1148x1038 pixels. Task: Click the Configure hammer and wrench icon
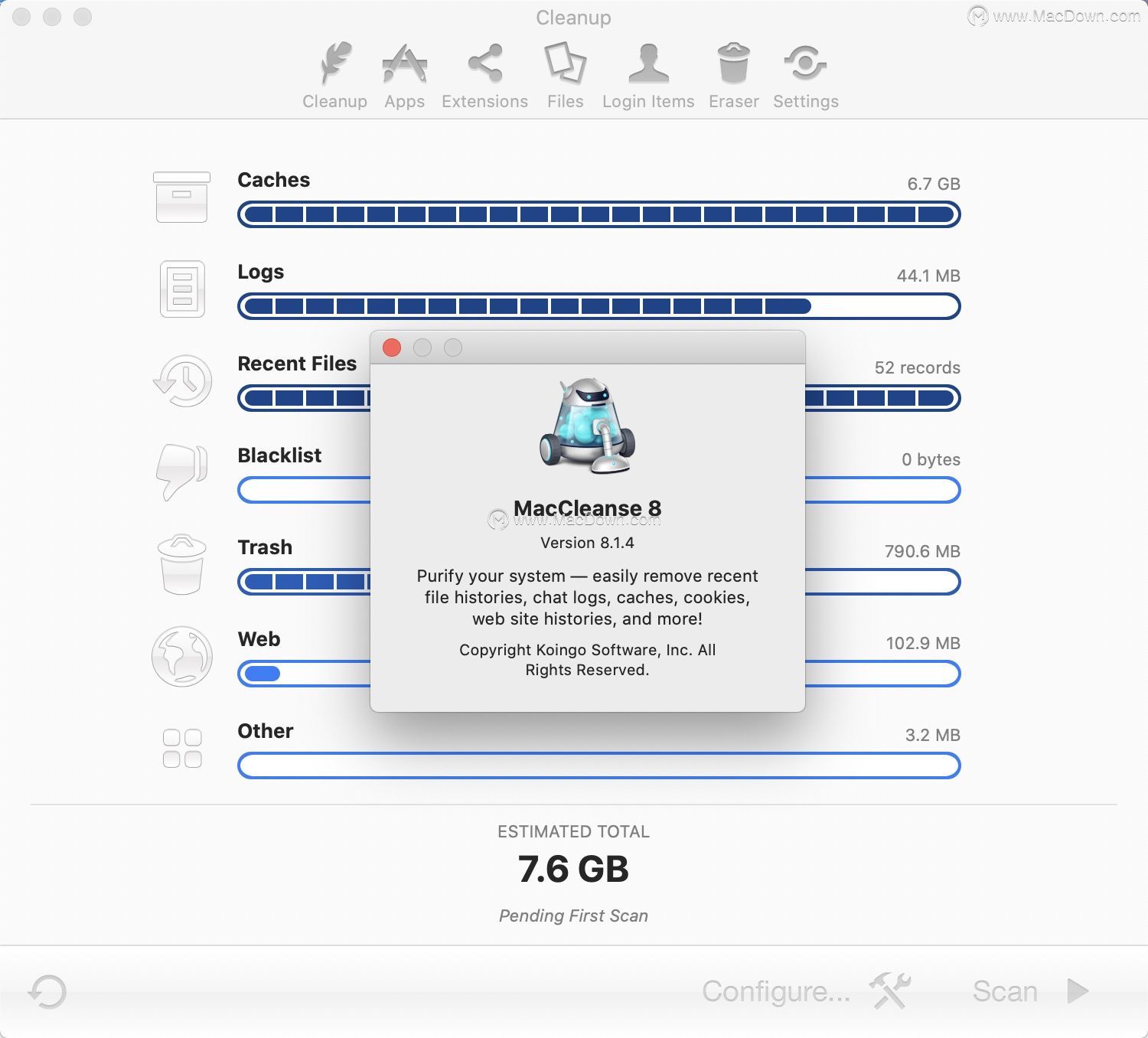pyautogui.click(x=890, y=991)
